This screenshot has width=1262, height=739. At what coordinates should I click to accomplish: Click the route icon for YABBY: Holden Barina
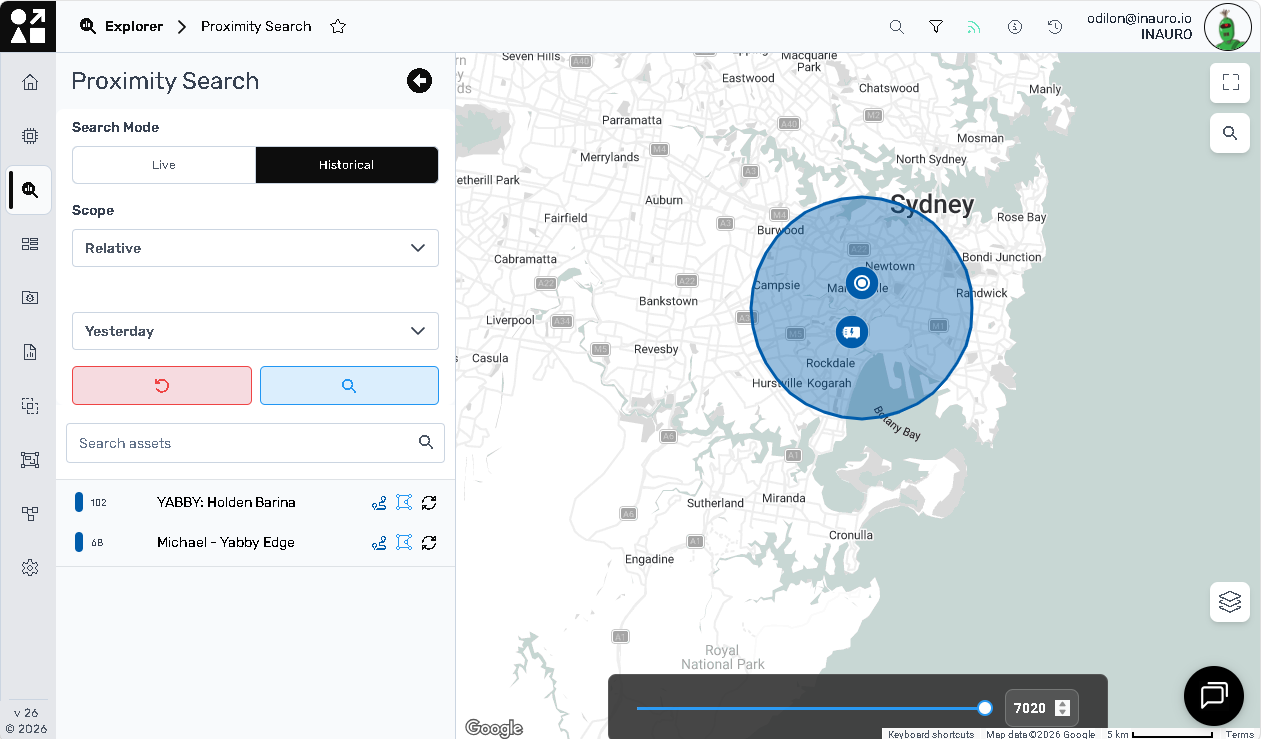379,503
